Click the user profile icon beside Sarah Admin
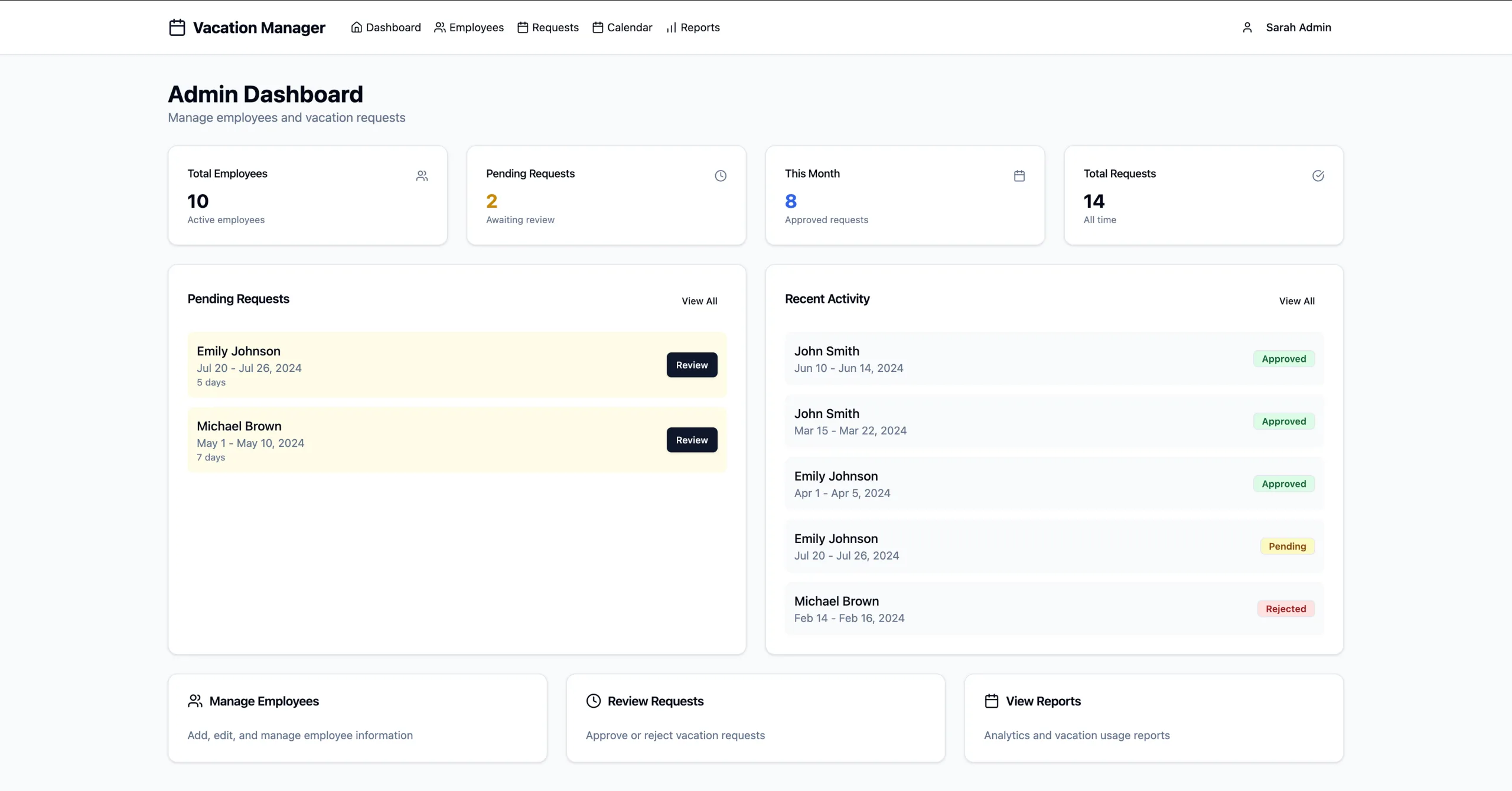The width and height of the screenshot is (1512, 791). (x=1247, y=28)
